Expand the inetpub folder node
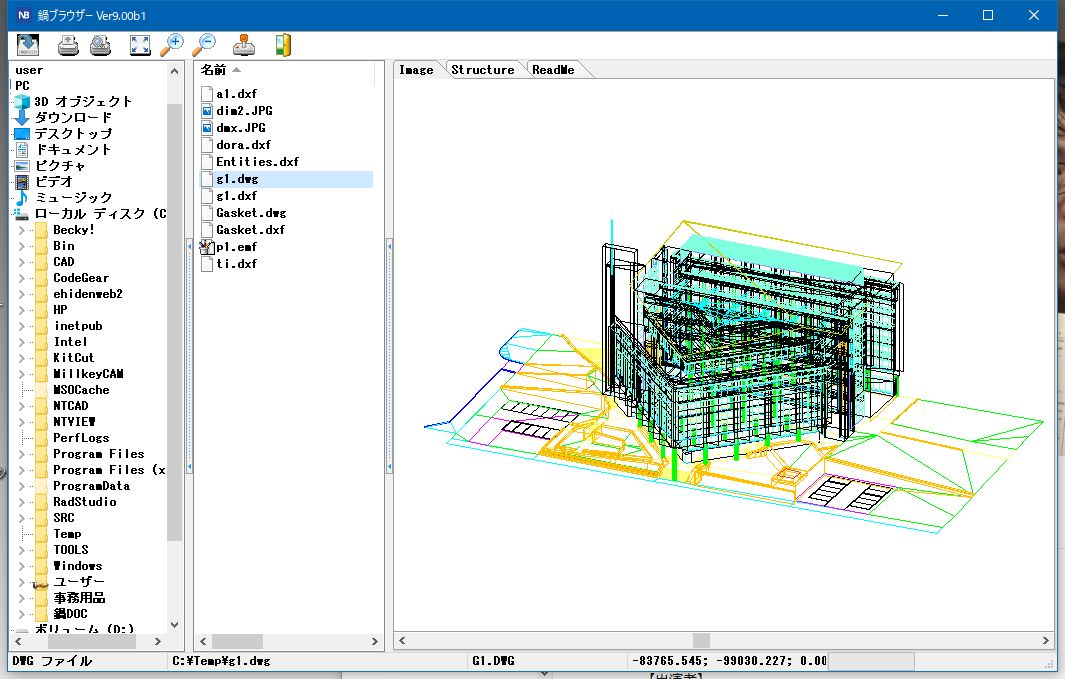The image size is (1065, 679). pyautogui.click(x=22, y=326)
